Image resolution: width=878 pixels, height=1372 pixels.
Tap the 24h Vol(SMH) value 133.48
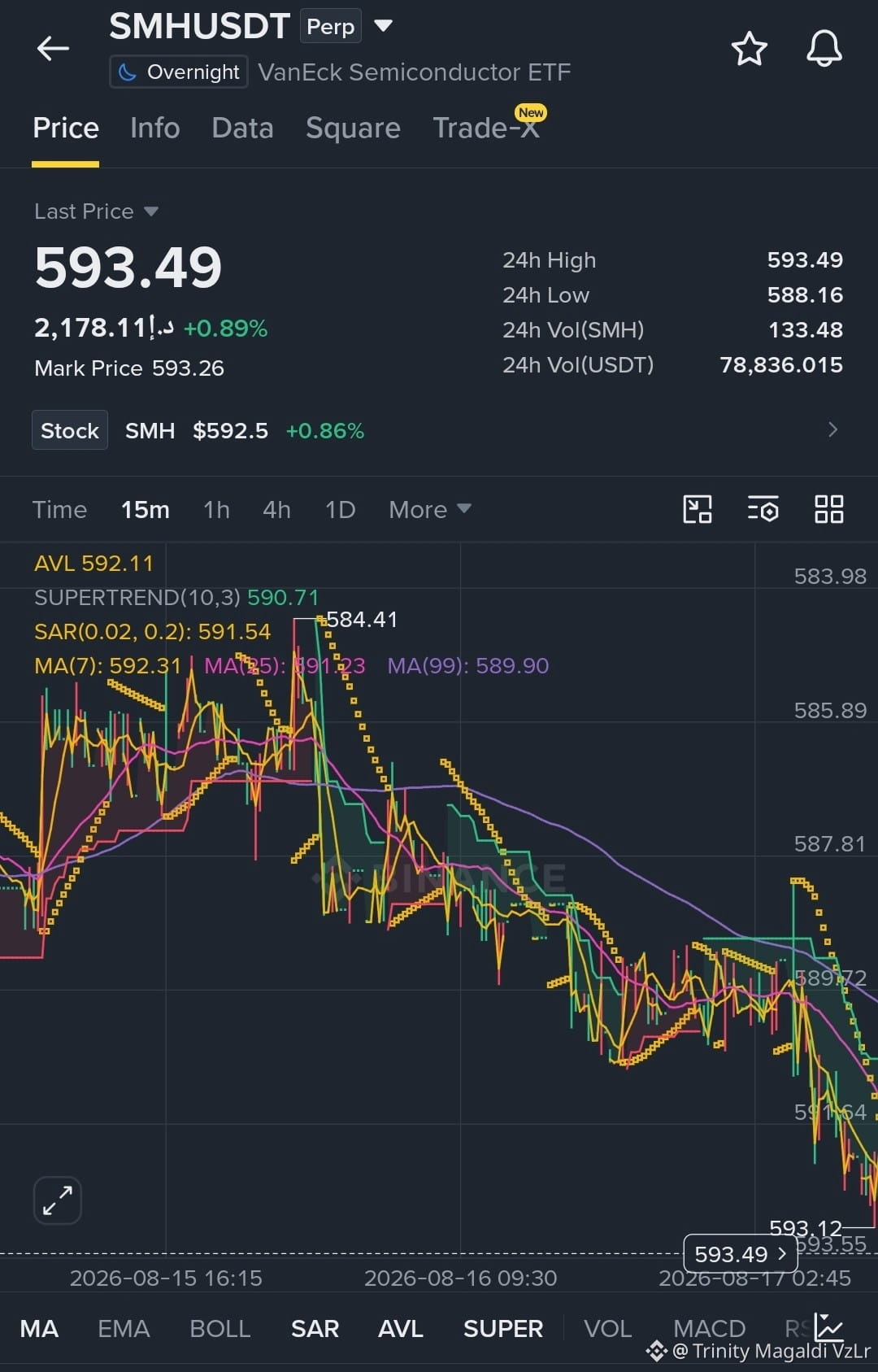pyautogui.click(x=805, y=330)
